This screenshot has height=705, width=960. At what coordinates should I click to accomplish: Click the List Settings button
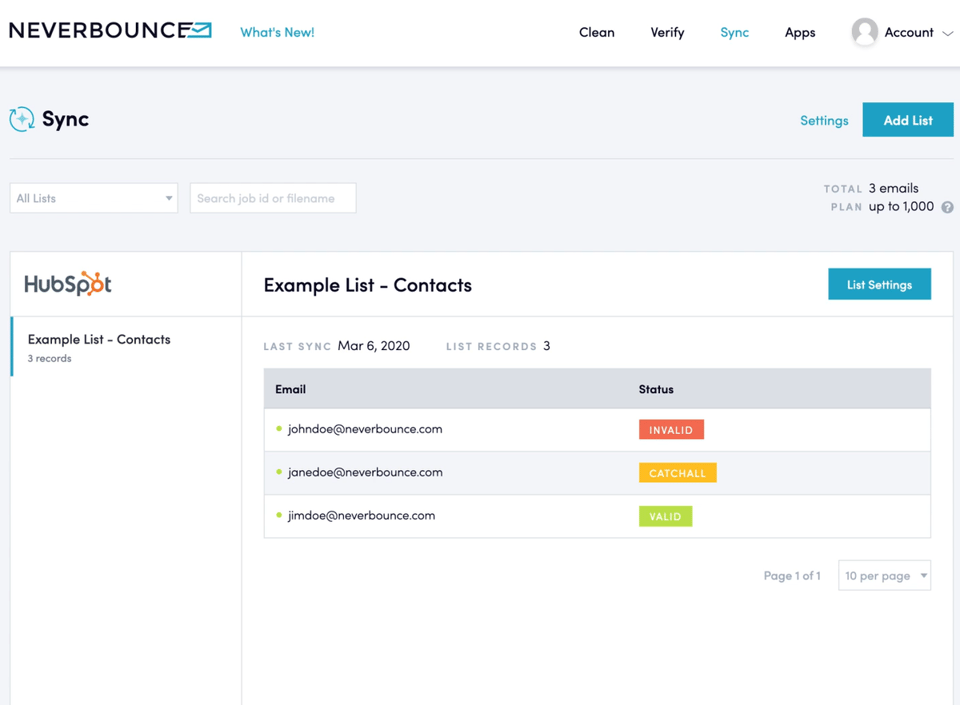pyautogui.click(x=879, y=284)
